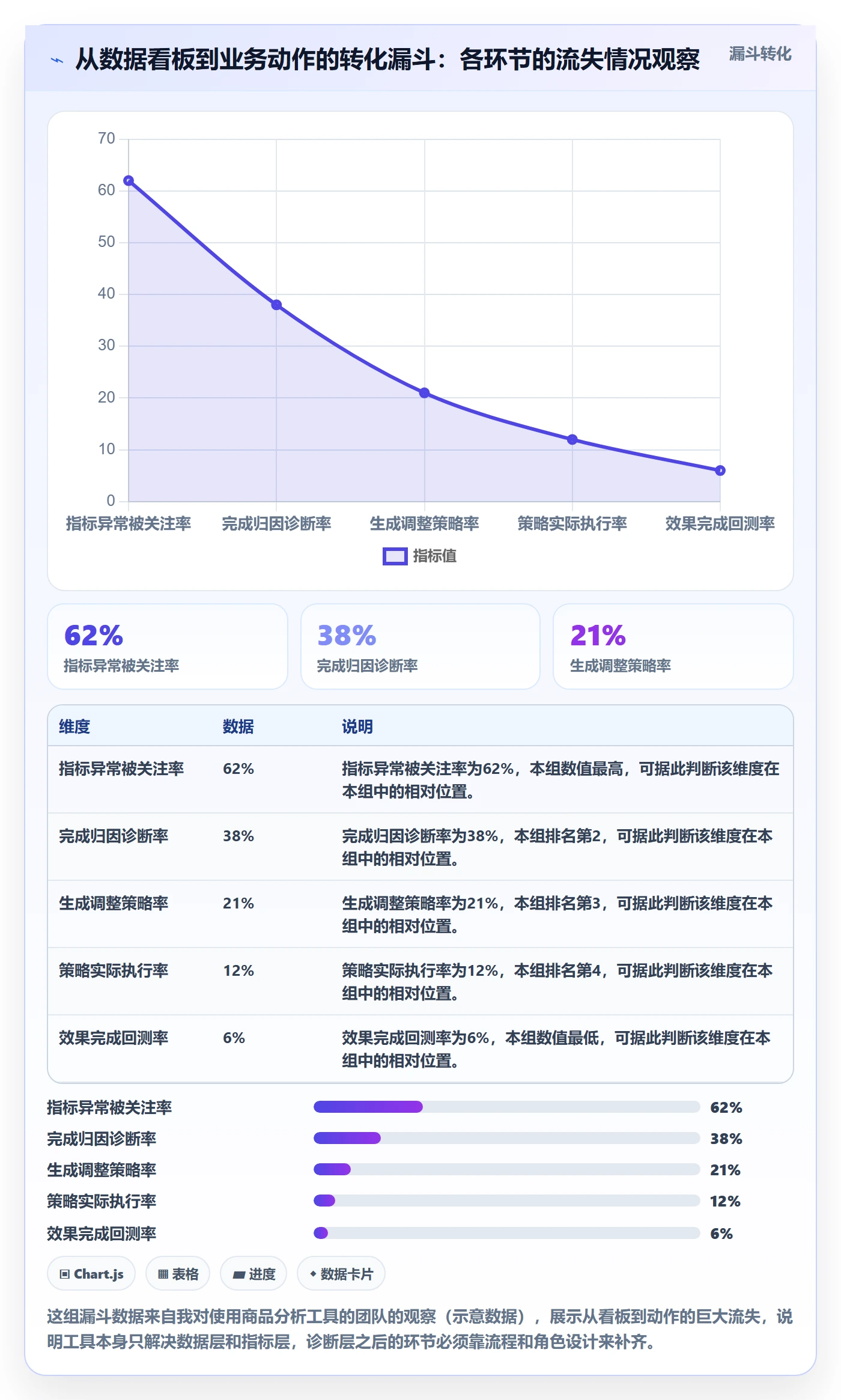Click the 12% table cell
Image resolution: width=841 pixels, height=1400 pixels.
[x=238, y=971]
